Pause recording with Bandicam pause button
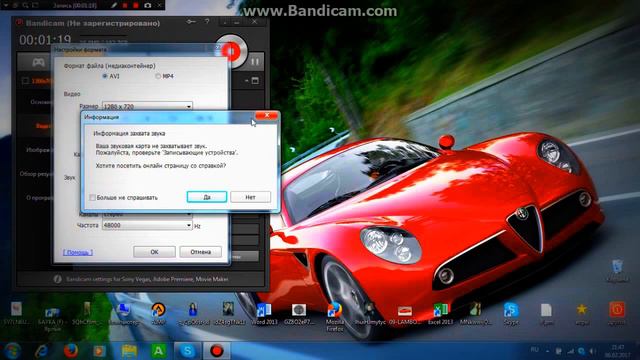This screenshot has width=640, height=360. [255, 62]
